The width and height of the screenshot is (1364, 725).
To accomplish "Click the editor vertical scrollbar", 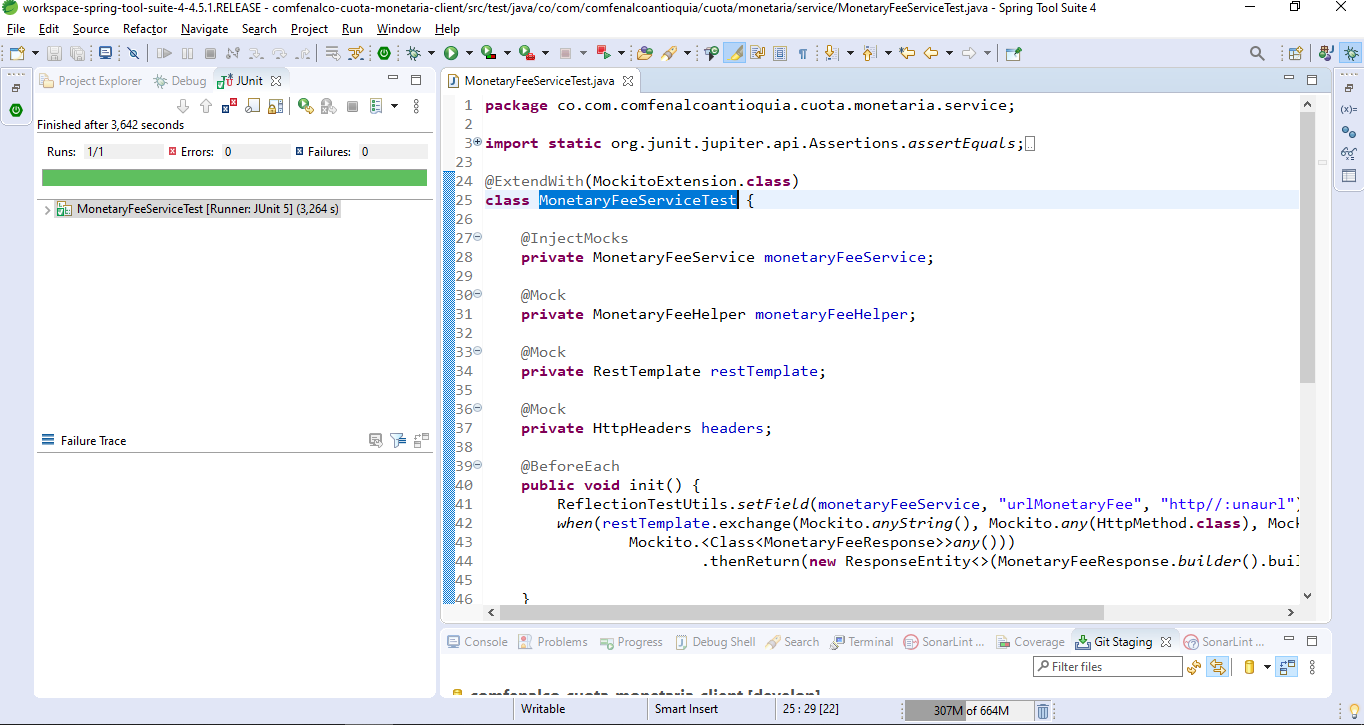I will click(1307, 247).
